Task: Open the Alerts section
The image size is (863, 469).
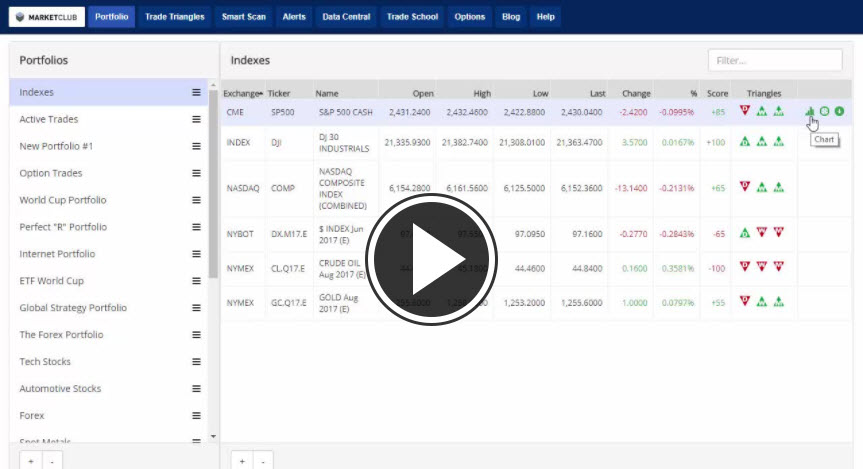Action: coord(294,17)
